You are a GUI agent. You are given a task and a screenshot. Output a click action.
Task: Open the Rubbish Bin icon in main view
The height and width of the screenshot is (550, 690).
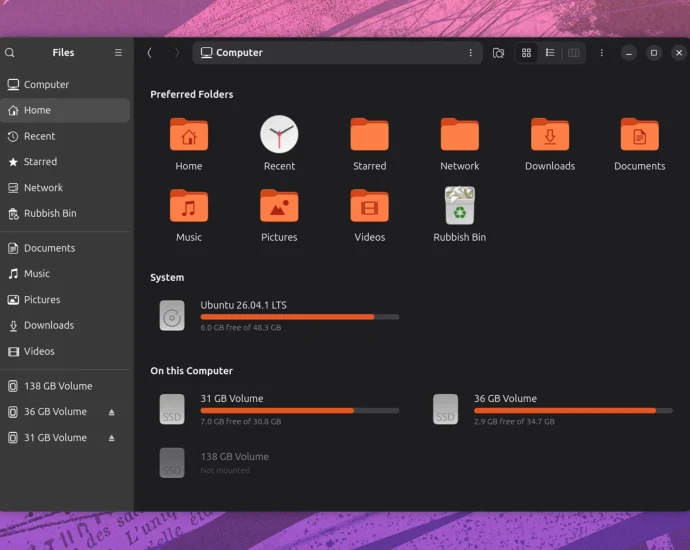(460, 205)
